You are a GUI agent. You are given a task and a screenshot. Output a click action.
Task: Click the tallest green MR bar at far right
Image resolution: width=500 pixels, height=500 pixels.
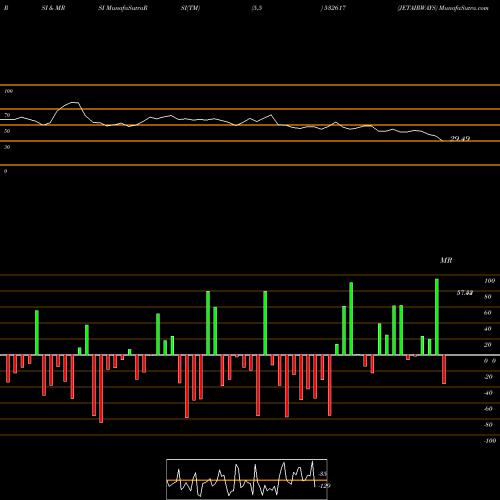point(437,317)
